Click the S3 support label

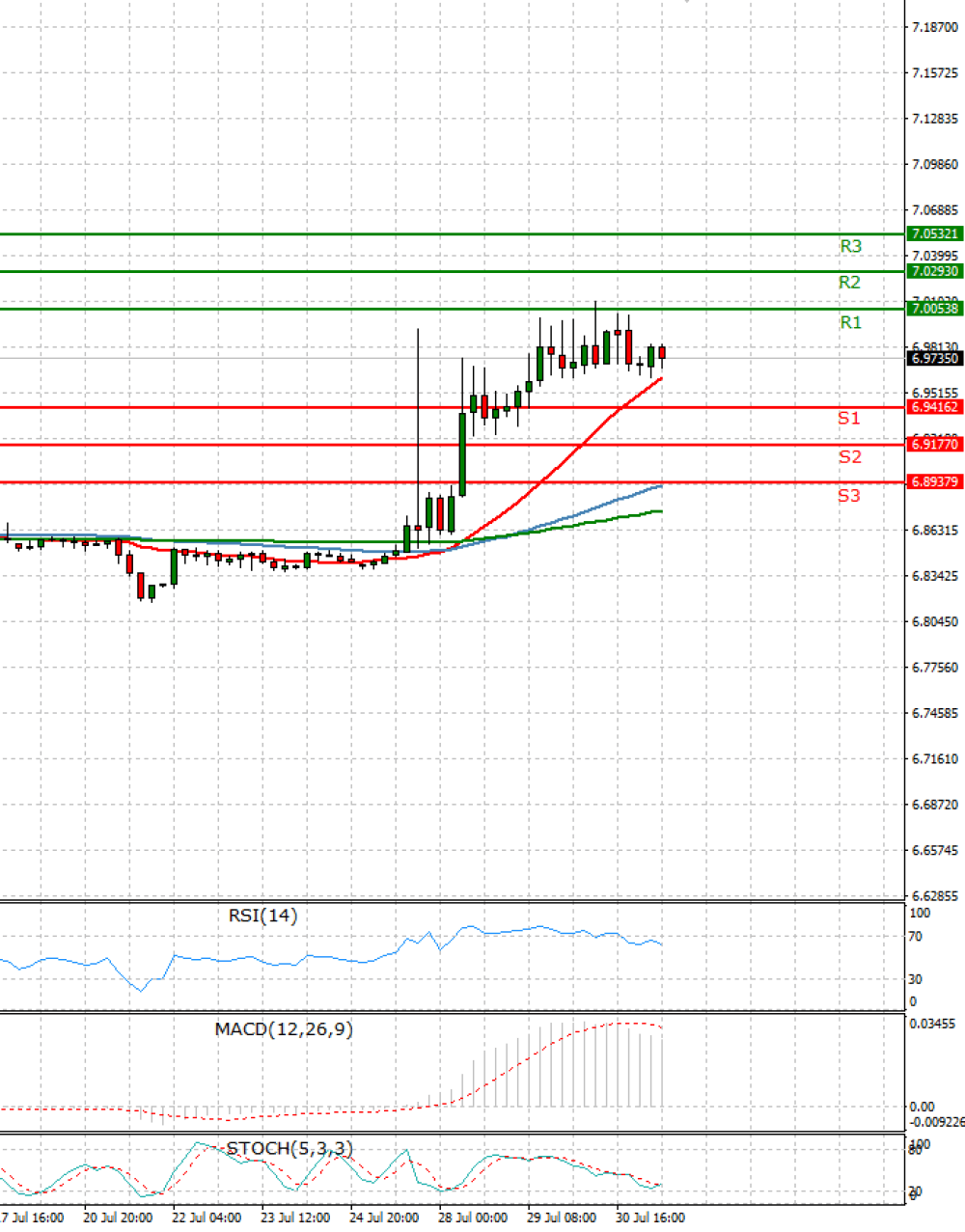pyautogui.click(x=848, y=495)
